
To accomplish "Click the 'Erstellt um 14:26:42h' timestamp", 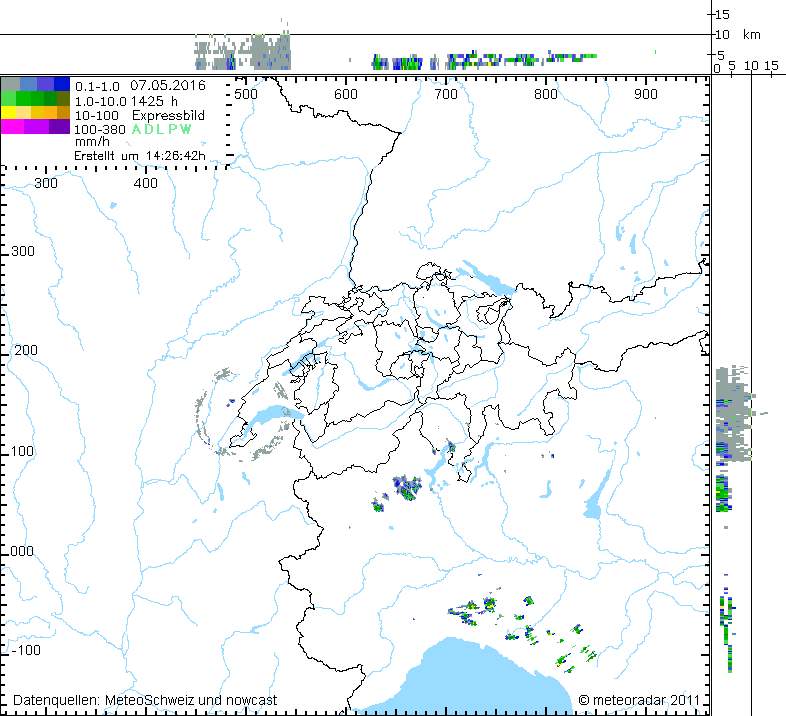I will (140, 155).
